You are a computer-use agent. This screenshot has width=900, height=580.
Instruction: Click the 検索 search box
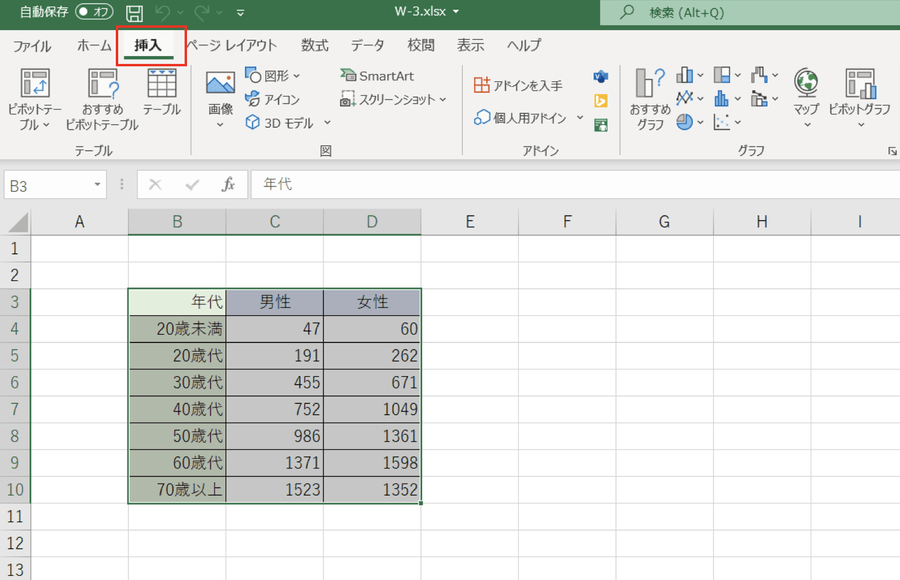click(750, 13)
